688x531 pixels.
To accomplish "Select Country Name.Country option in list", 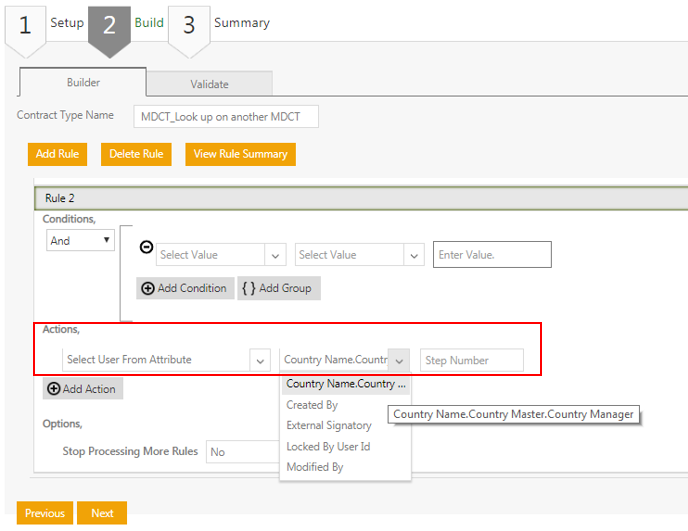I will click(x=346, y=384).
